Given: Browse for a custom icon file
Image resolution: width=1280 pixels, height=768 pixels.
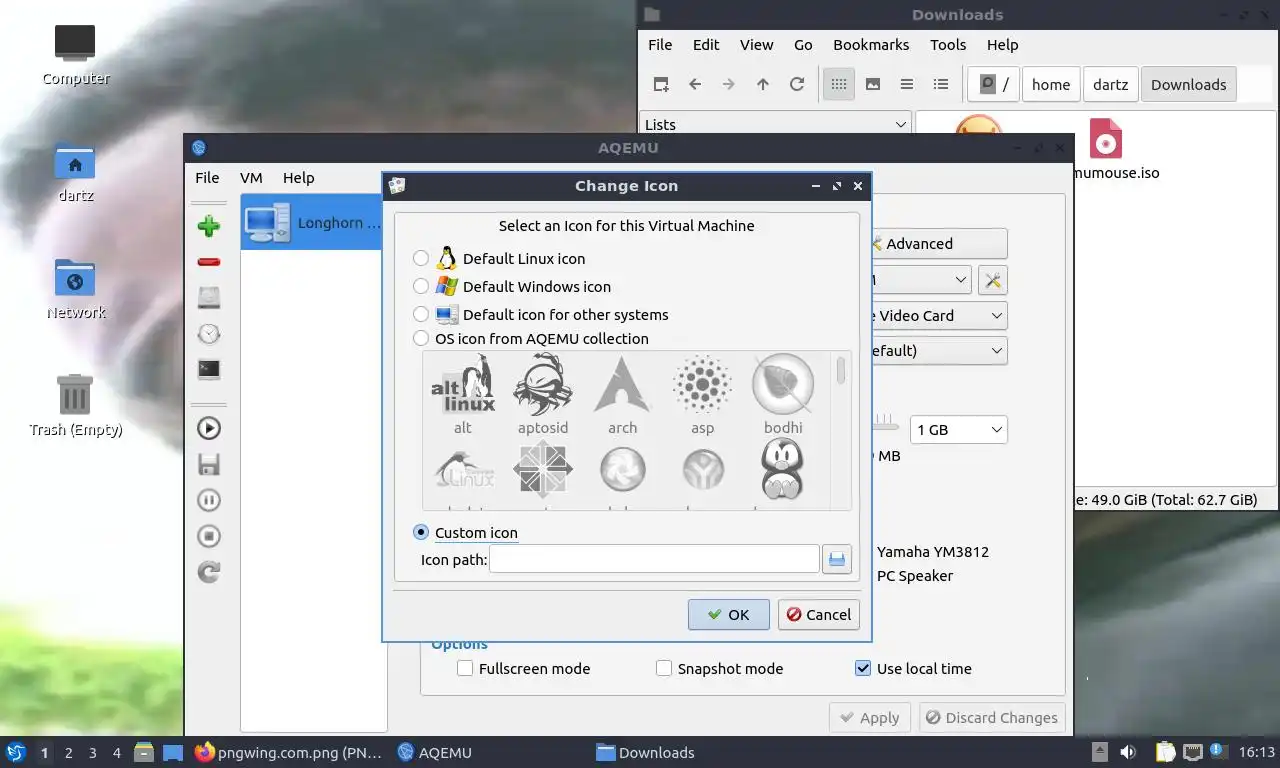Looking at the screenshot, I should (x=837, y=559).
